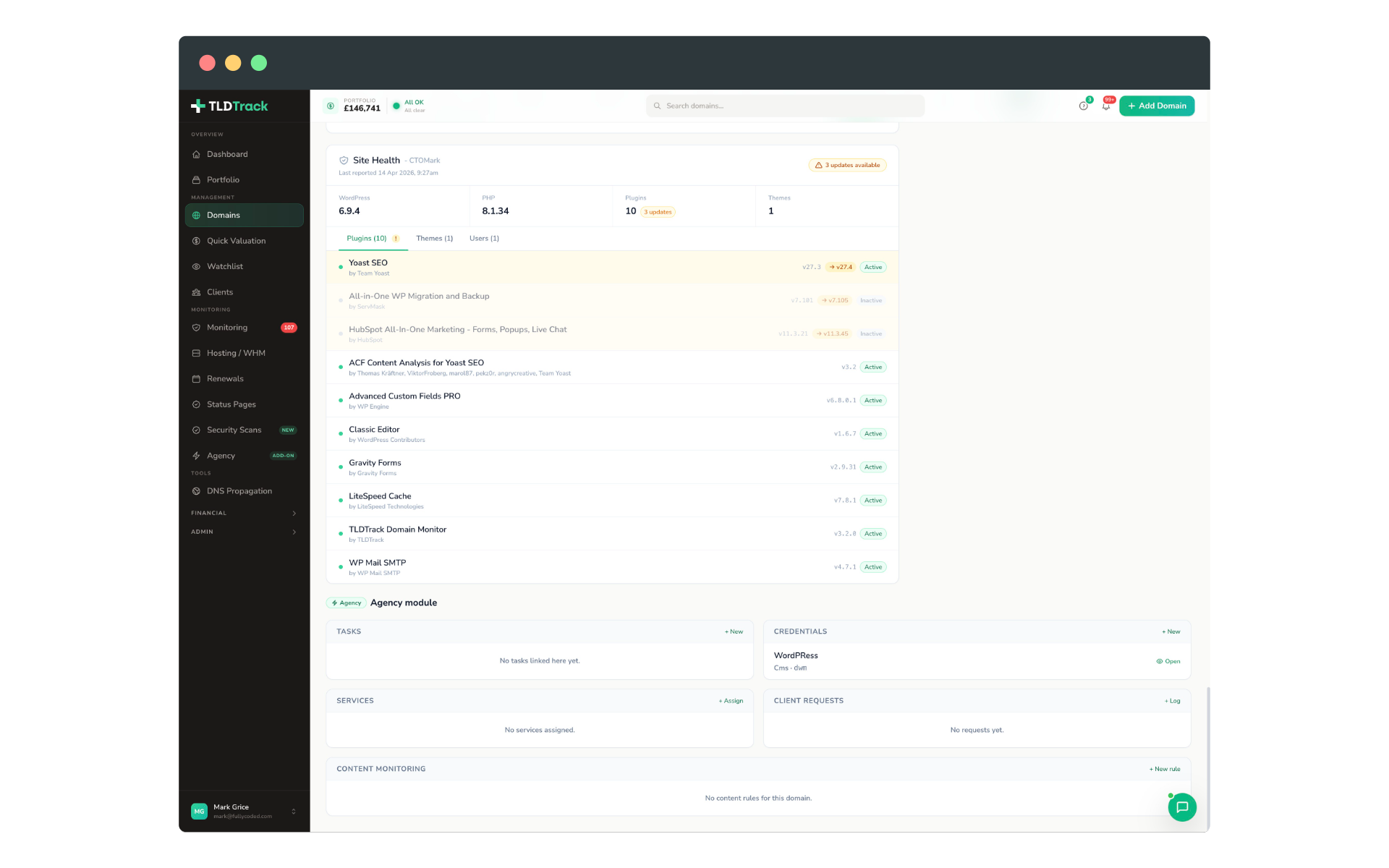Open the notifications bell icon
The image size is (1389, 868).
(x=1106, y=106)
